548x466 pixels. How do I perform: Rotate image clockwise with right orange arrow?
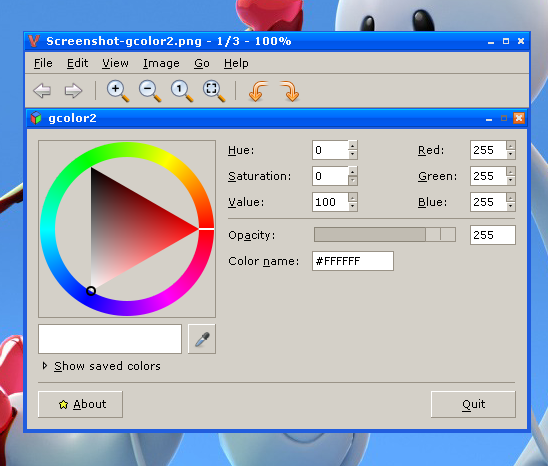(x=290, y=91)
